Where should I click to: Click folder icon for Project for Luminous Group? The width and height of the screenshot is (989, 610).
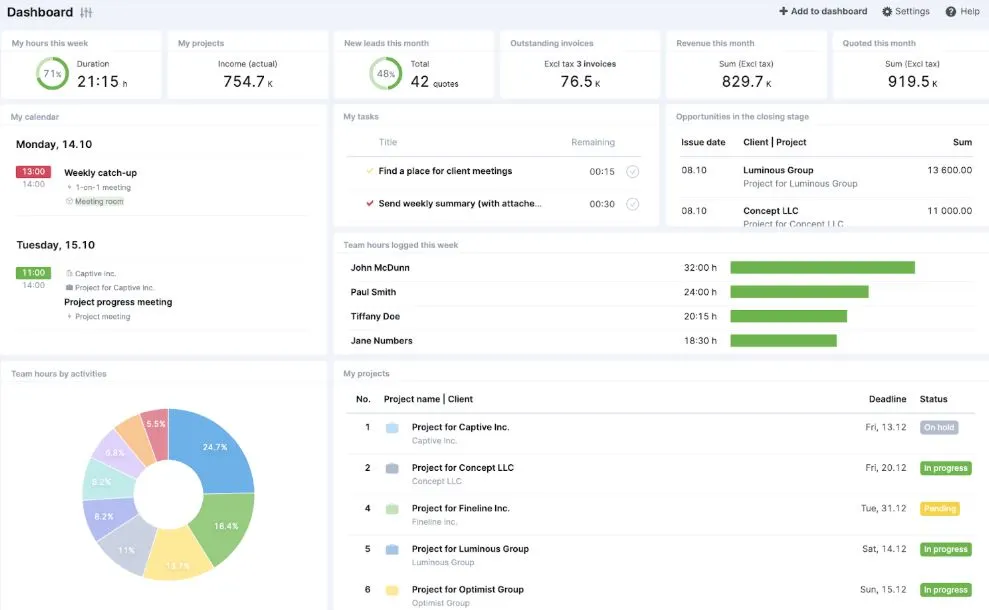pos(392,549)
